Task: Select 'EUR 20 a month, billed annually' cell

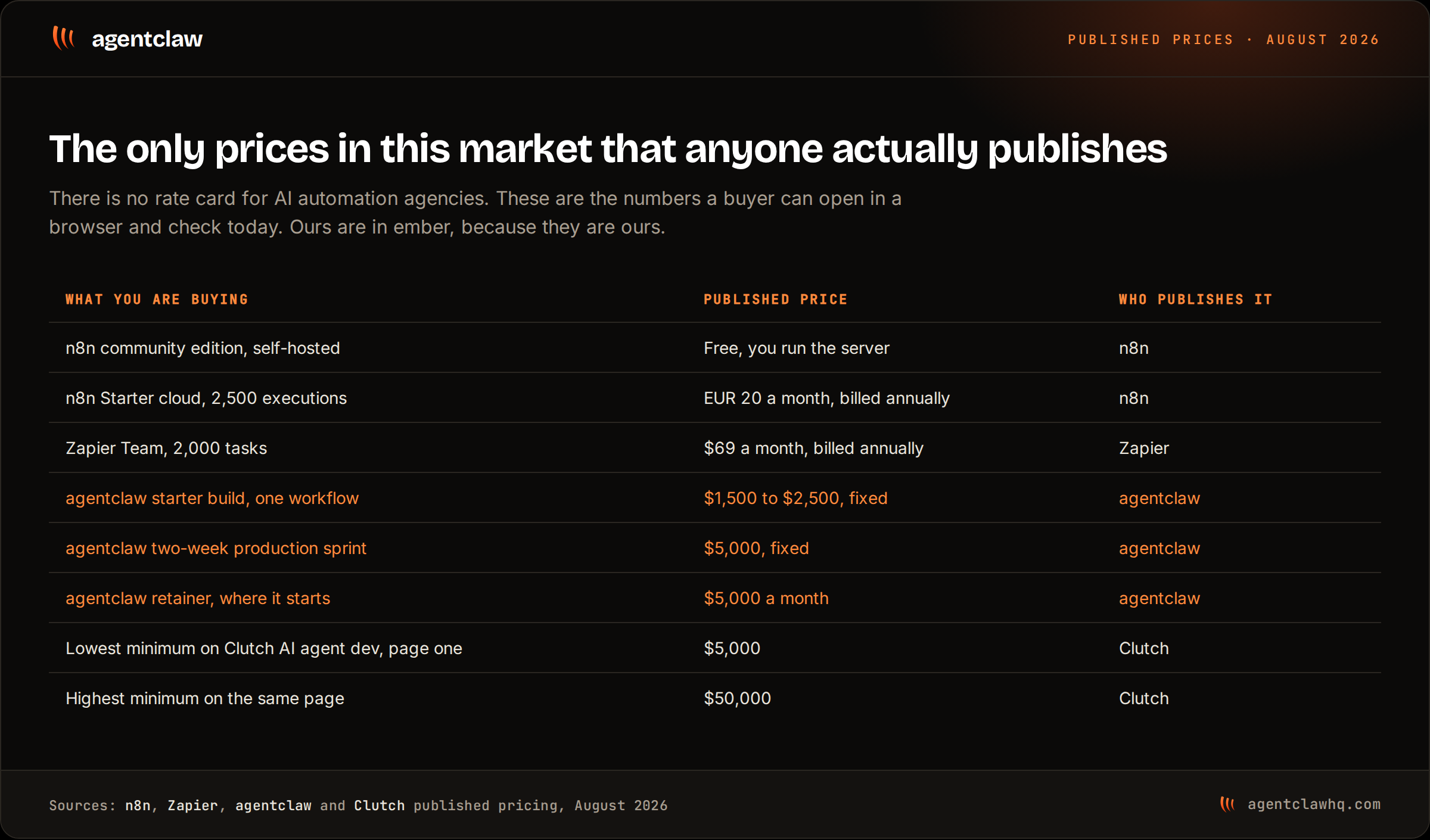Action: [x=827, y=398]
